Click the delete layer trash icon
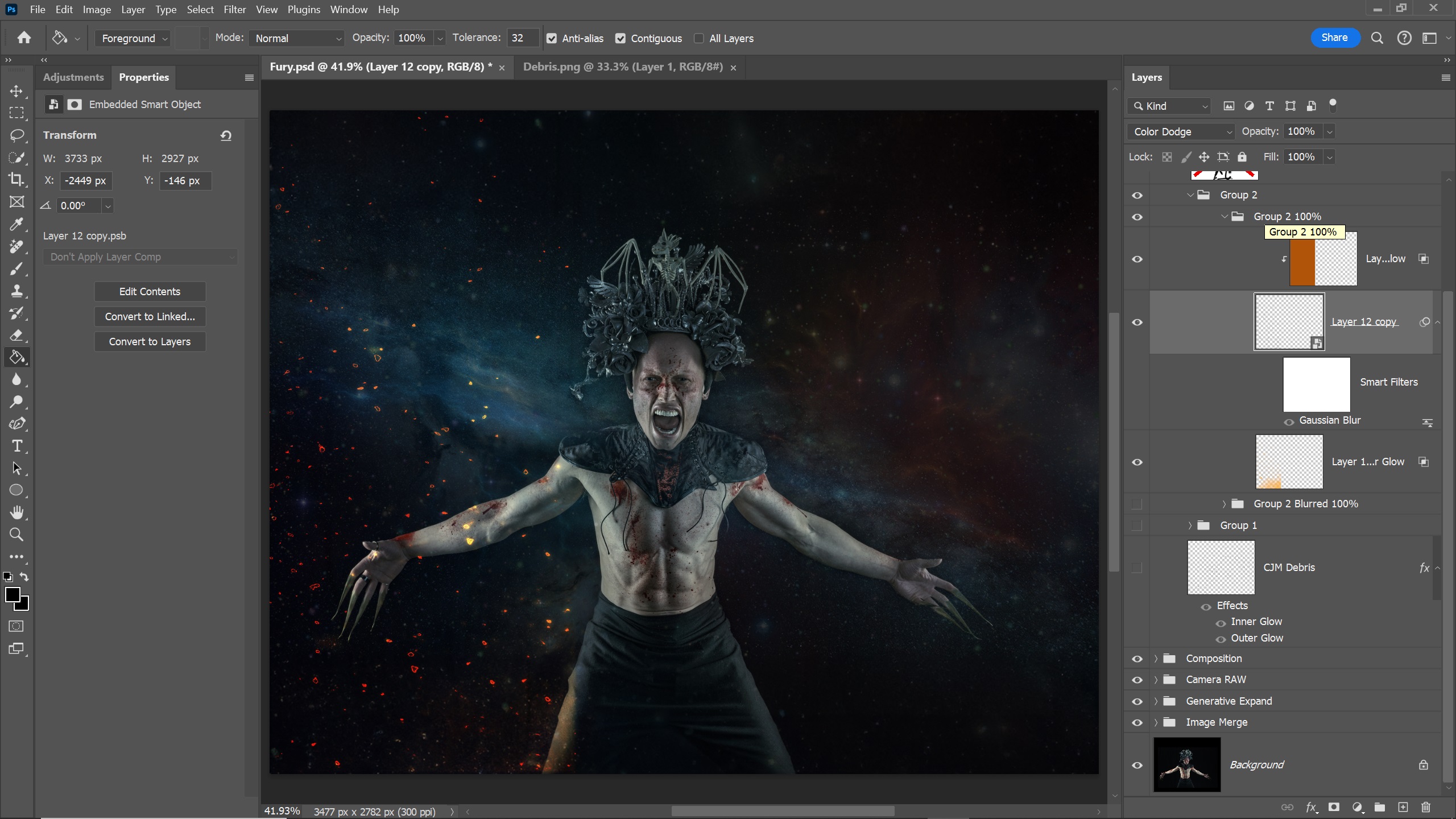This screenshot has height=819, width=1456. coord(1425,807)
